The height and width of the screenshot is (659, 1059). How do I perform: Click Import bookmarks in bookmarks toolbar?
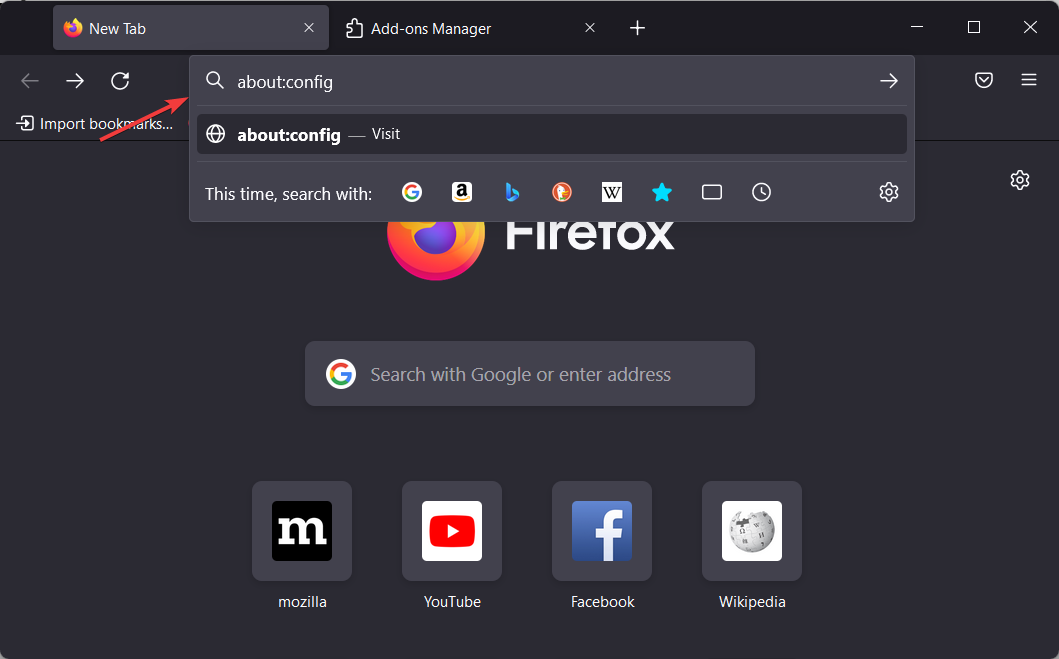tap(95, 124)
